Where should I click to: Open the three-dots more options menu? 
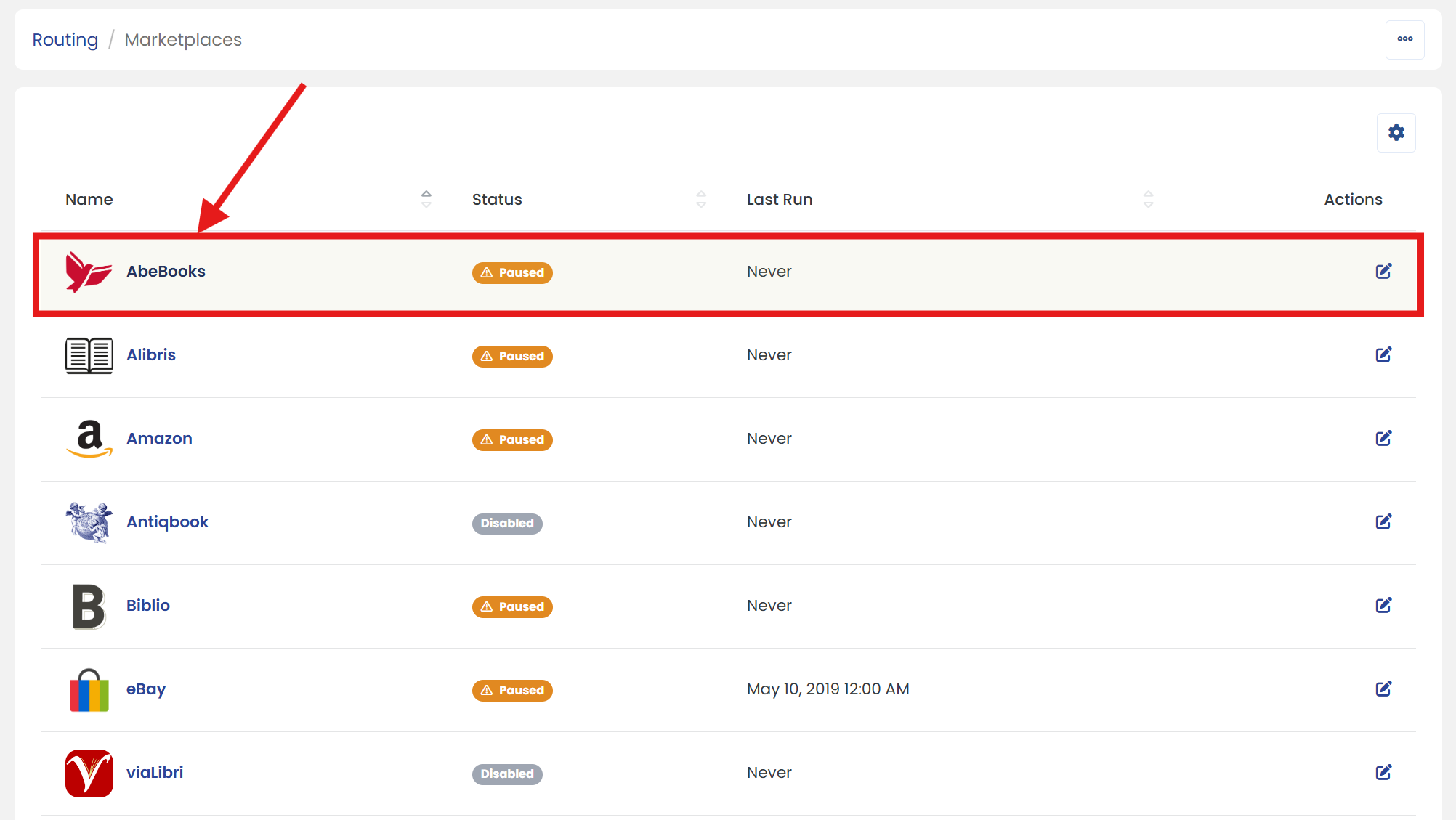(1404, 39)
